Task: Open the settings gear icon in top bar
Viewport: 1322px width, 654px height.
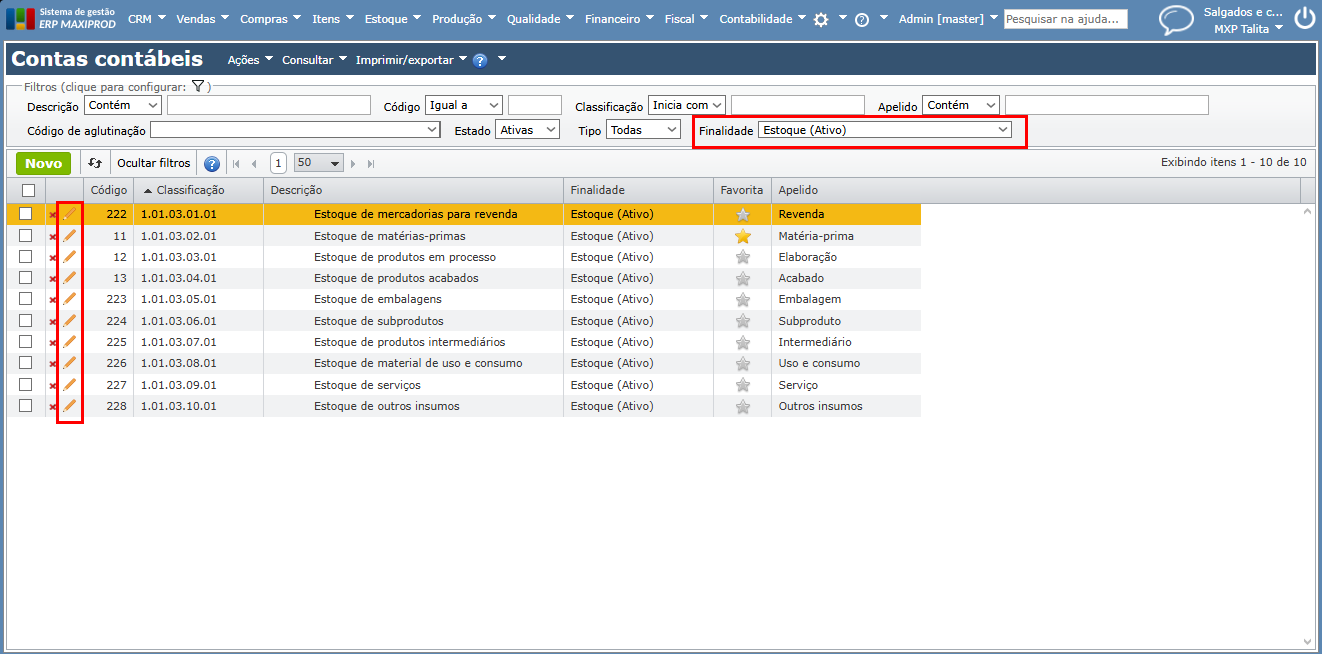Action: click(x=821, y=19)
